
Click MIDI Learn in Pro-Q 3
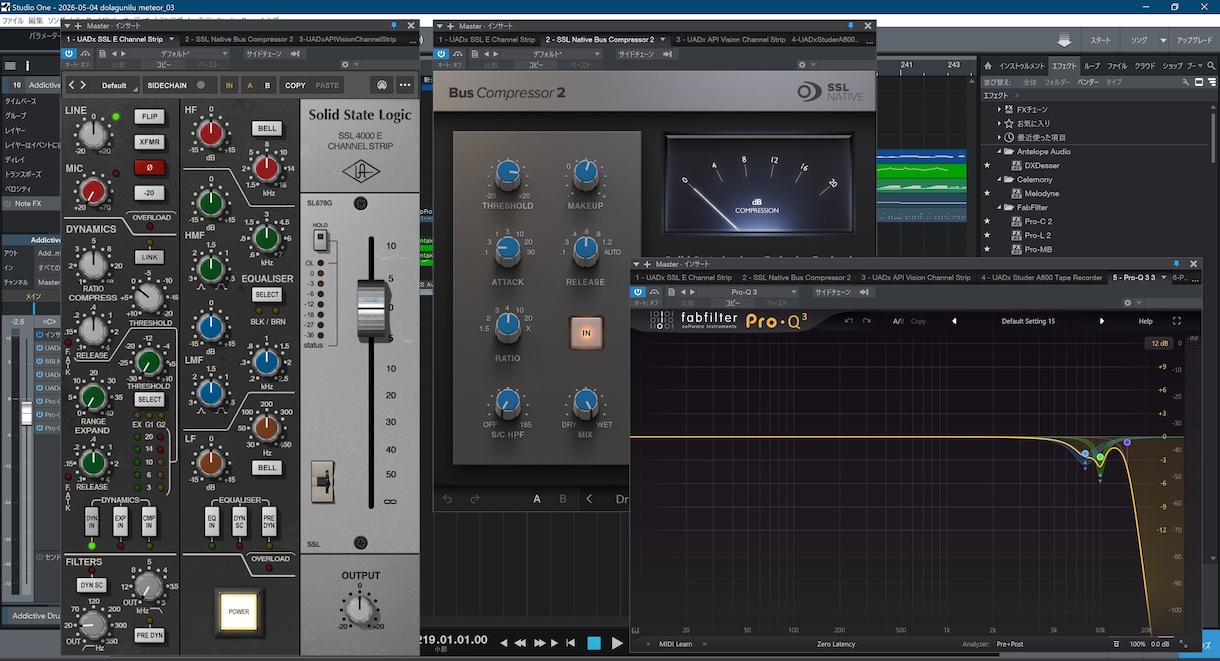[676, 644]
